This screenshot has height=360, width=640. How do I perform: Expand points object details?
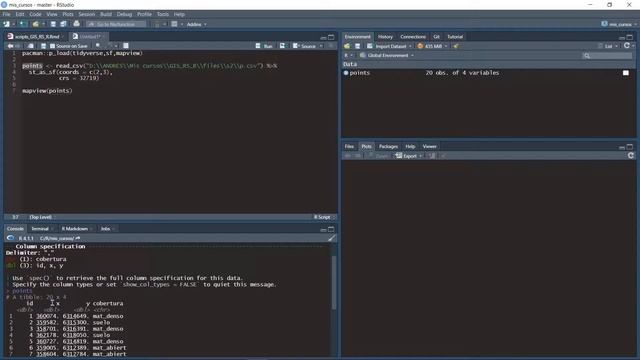pos(346,73)
